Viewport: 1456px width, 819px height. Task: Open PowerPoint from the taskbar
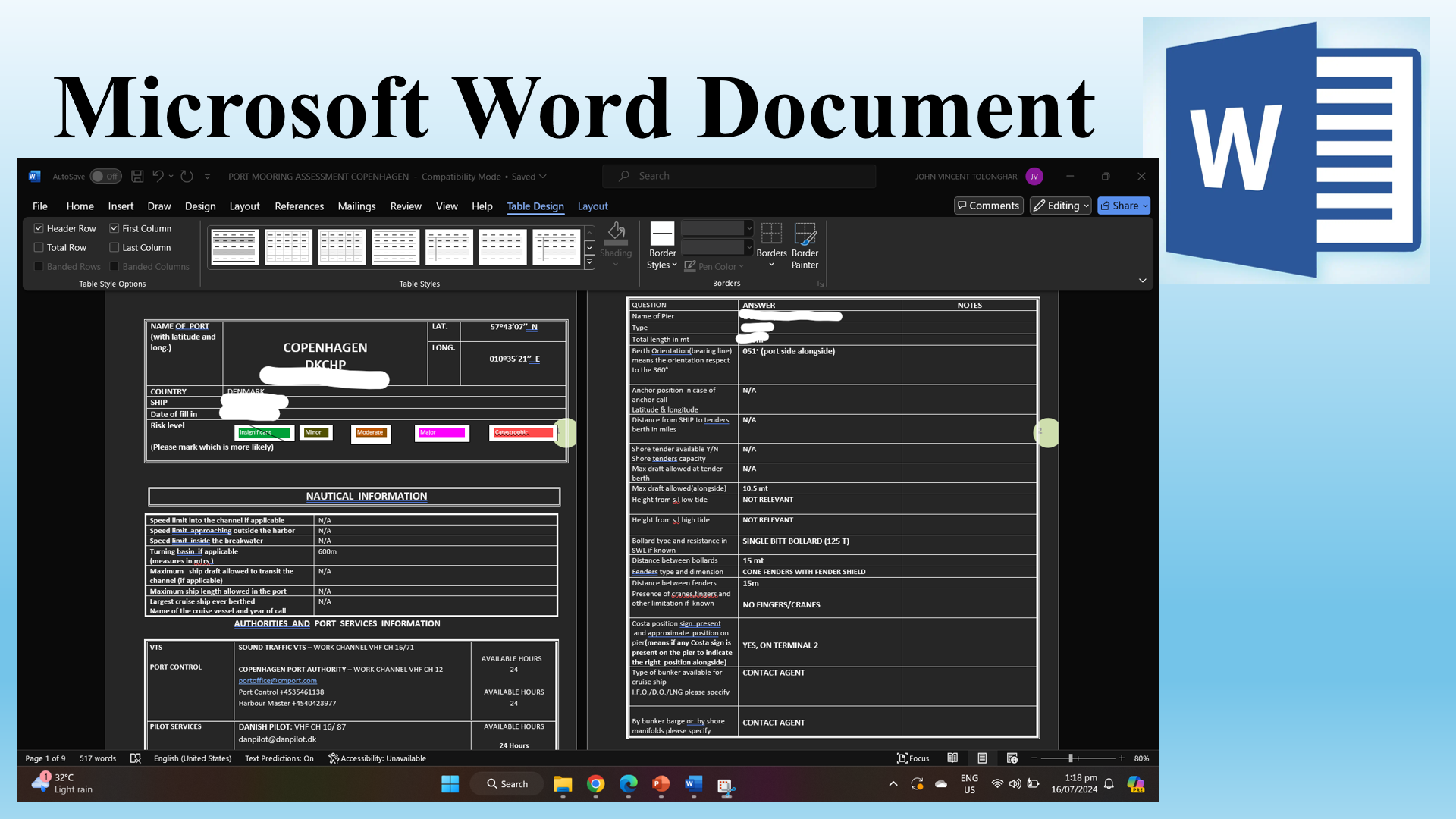click(x=661, y=783)
